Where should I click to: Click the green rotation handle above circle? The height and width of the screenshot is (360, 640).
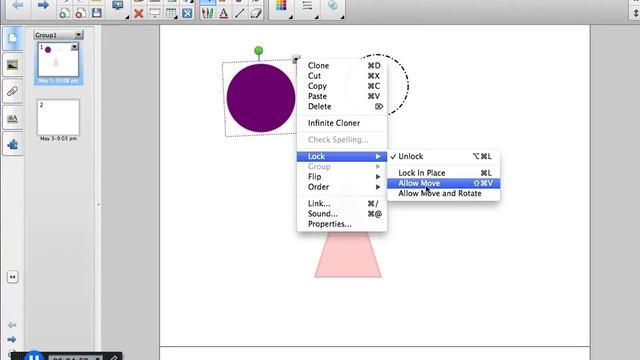coord(258,51)
